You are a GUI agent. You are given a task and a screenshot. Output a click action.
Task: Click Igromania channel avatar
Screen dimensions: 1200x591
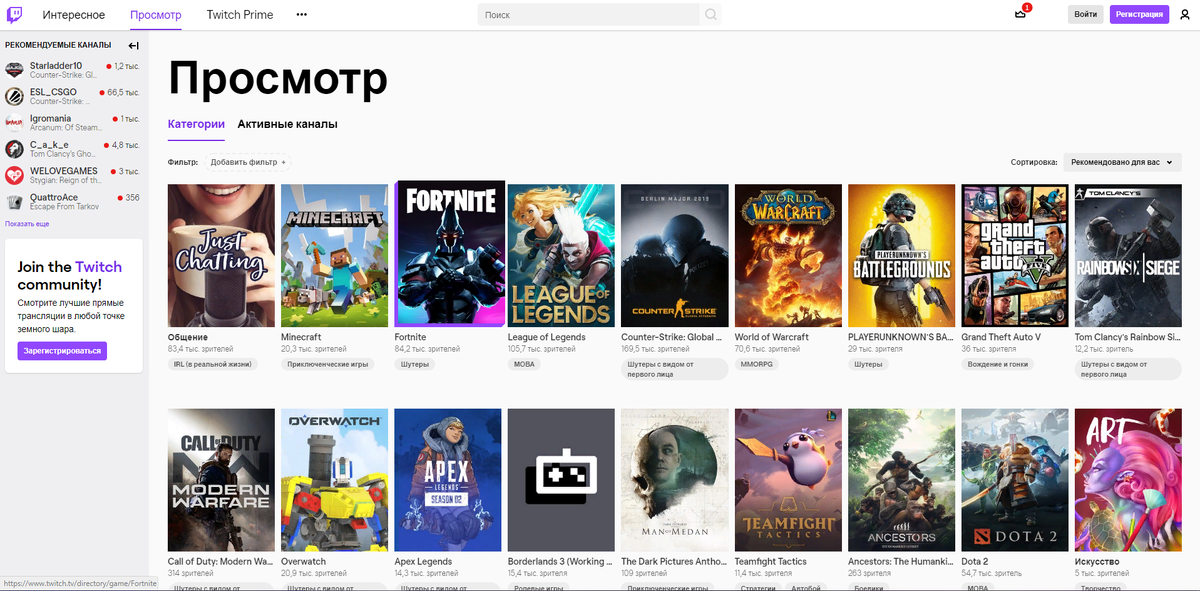(x=14, y=122)
